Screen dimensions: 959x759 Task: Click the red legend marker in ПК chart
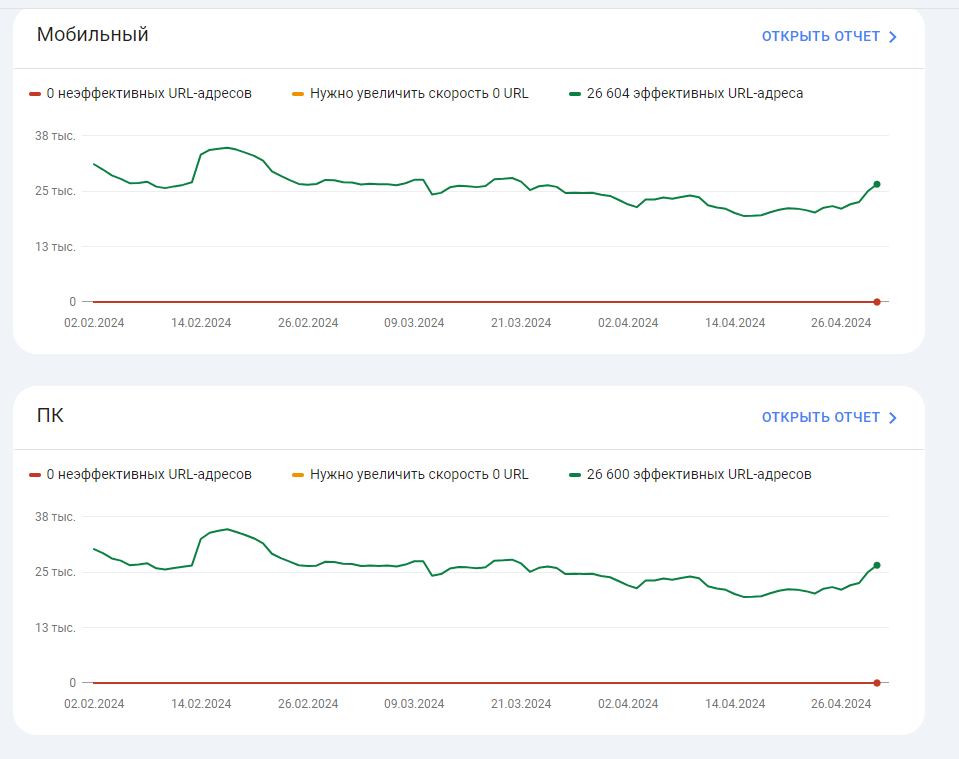(35, 475)
